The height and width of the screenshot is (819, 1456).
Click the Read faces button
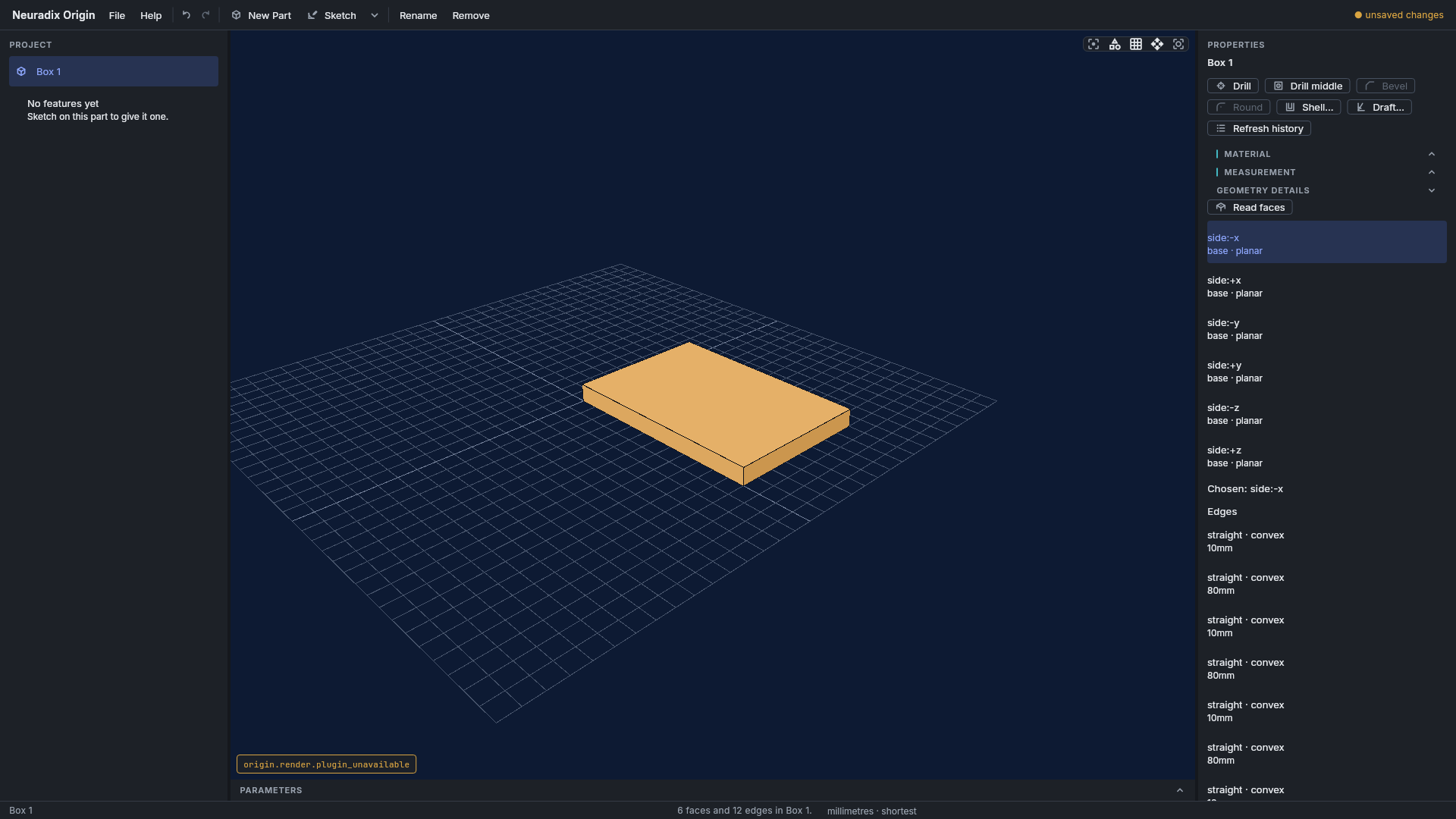(x=1250, y=207)
